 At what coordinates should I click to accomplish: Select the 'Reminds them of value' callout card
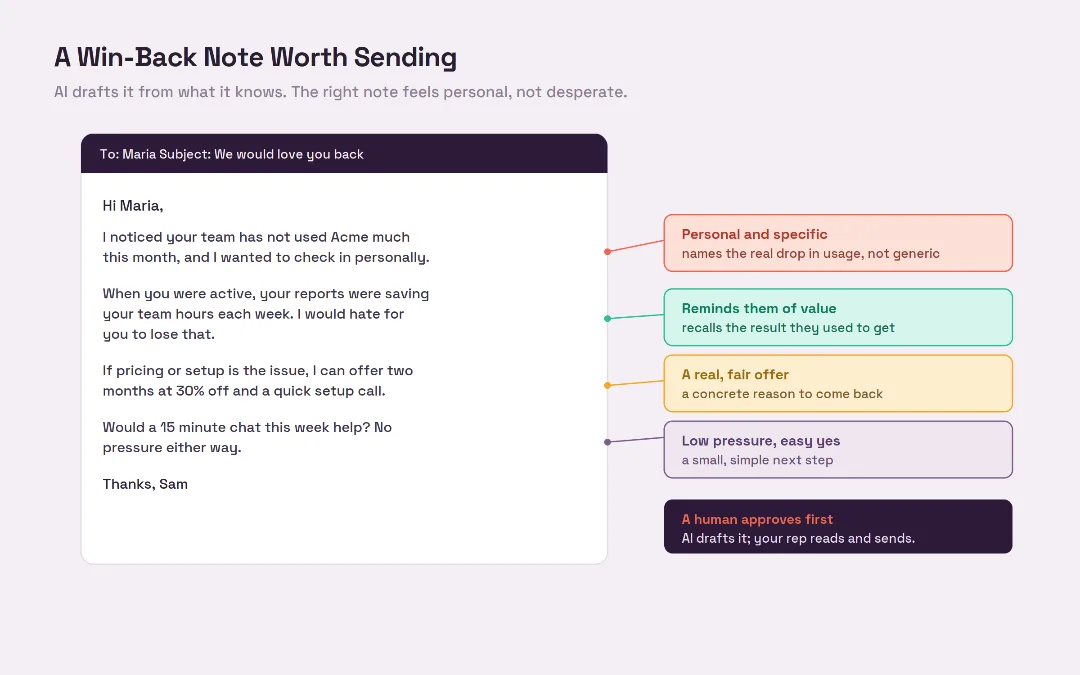click(x=838, y=318)
